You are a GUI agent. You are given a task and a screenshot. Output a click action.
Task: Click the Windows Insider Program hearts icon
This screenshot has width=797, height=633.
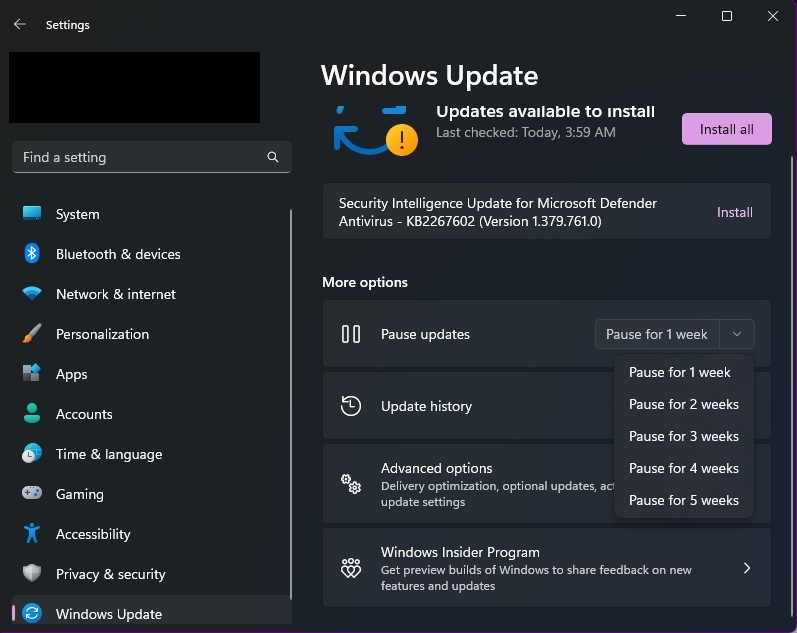pyautogui.click(x=351, y=568)
